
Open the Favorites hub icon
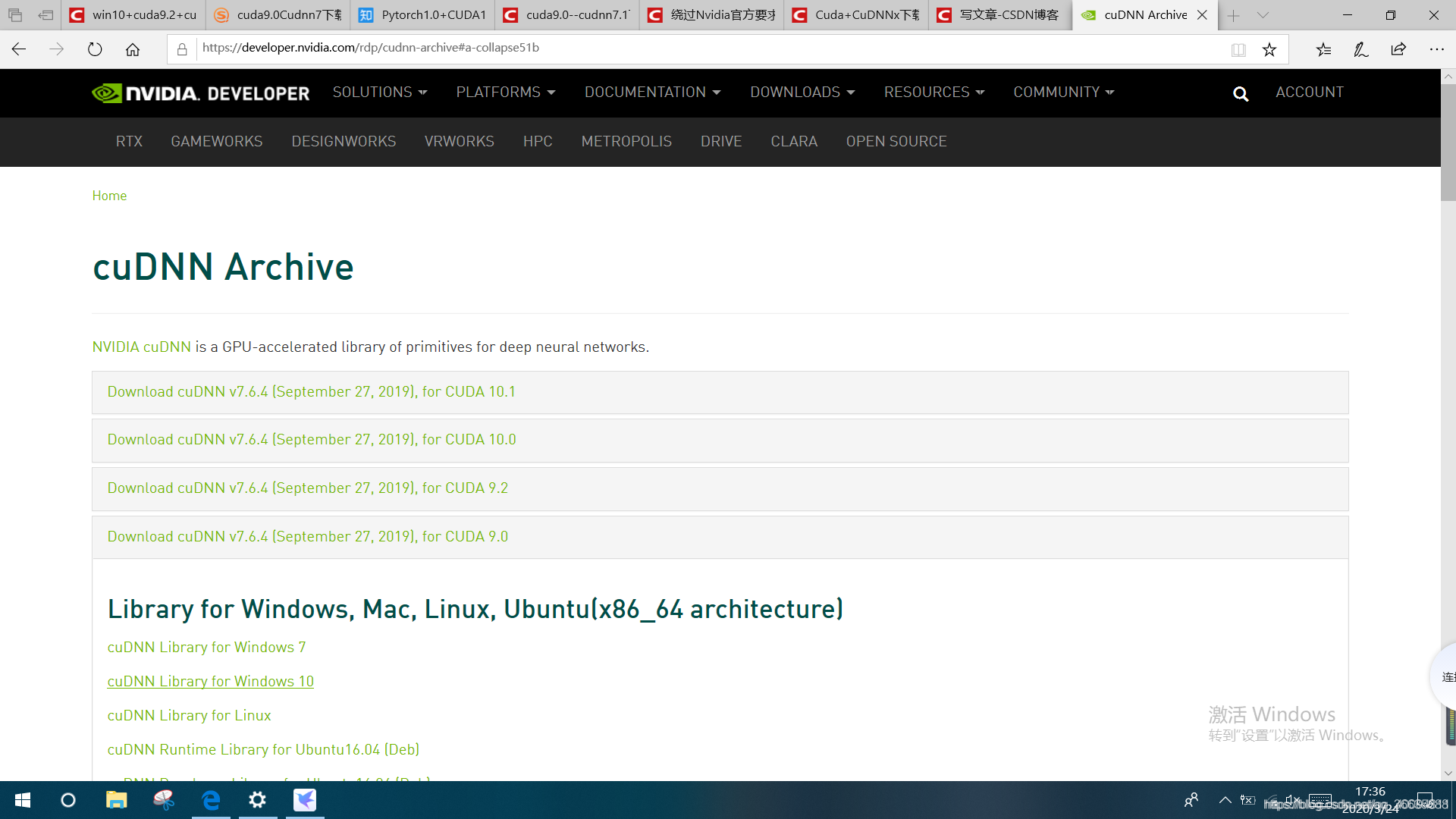point(1323,49)
